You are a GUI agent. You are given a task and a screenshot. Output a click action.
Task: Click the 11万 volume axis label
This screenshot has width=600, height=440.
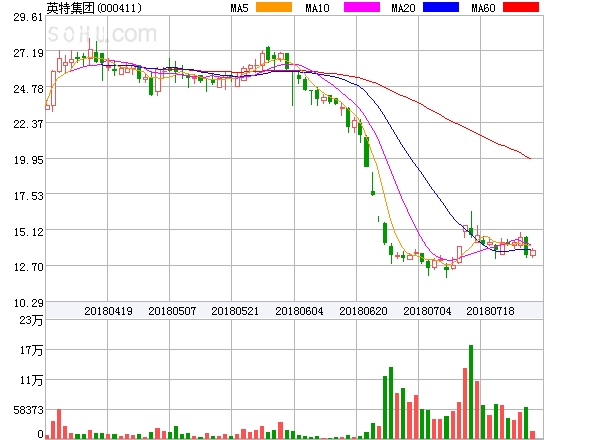(31, 380)
